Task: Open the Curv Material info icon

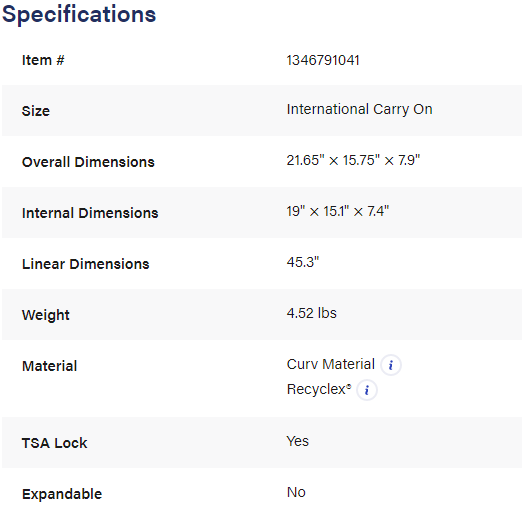Action: pyautogui.click(x=390, y=365)
